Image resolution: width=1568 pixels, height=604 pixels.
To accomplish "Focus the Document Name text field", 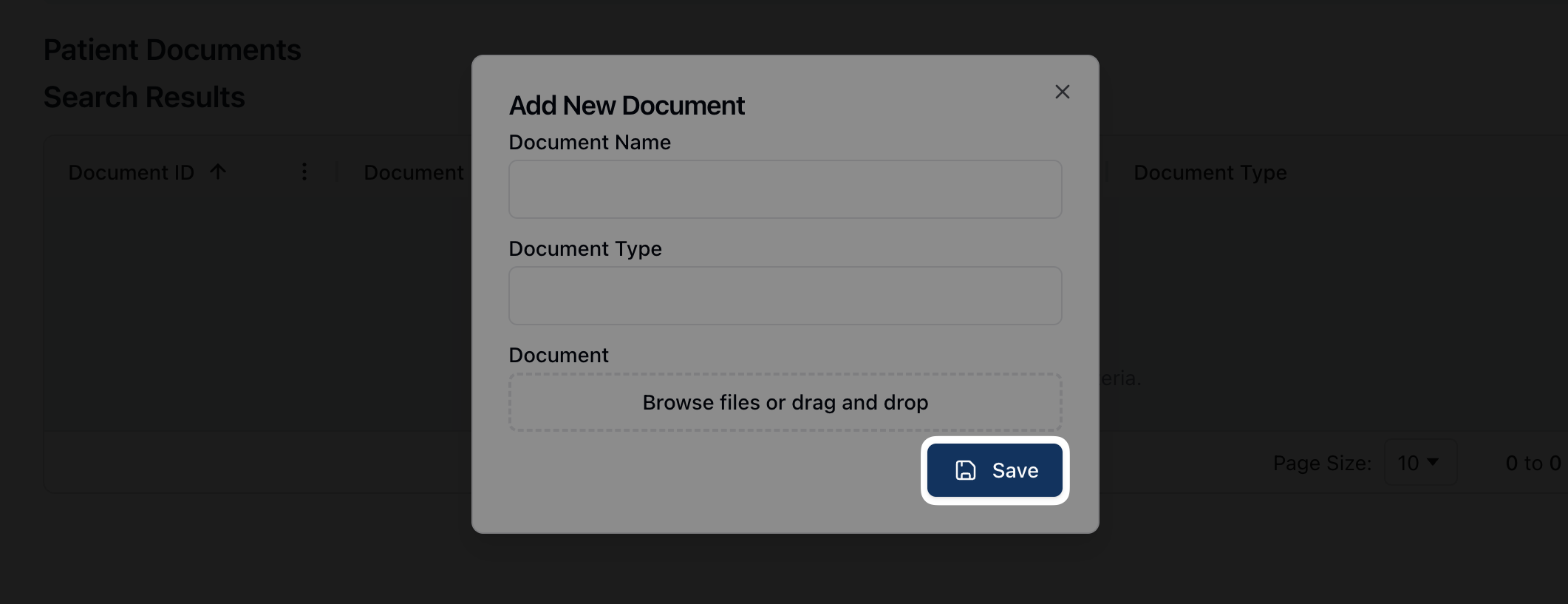I will [x=785, y=189].
